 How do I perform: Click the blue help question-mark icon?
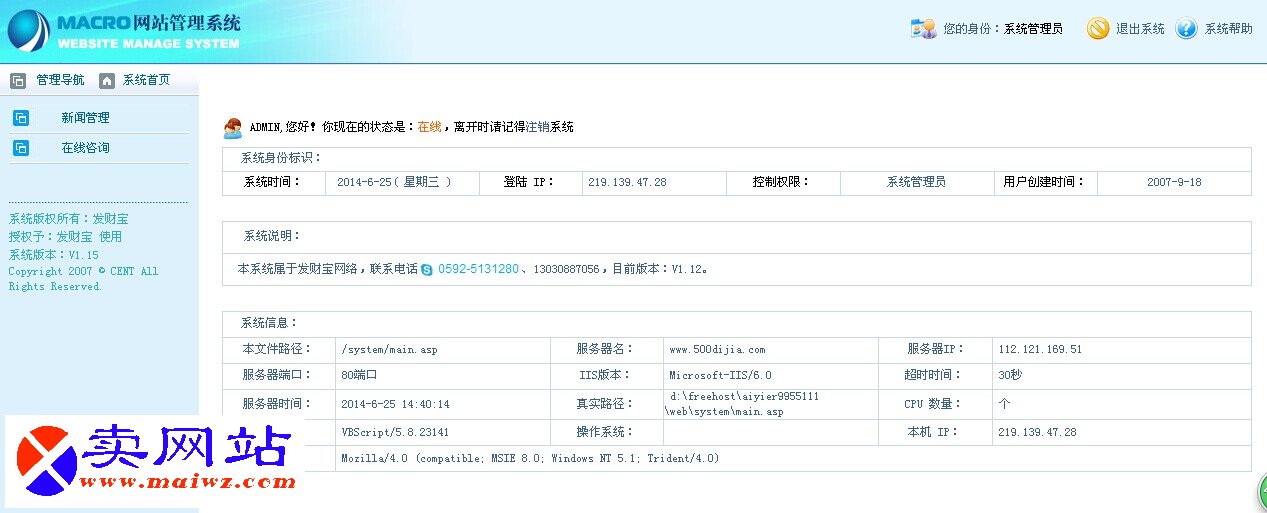coord(1186,29)
